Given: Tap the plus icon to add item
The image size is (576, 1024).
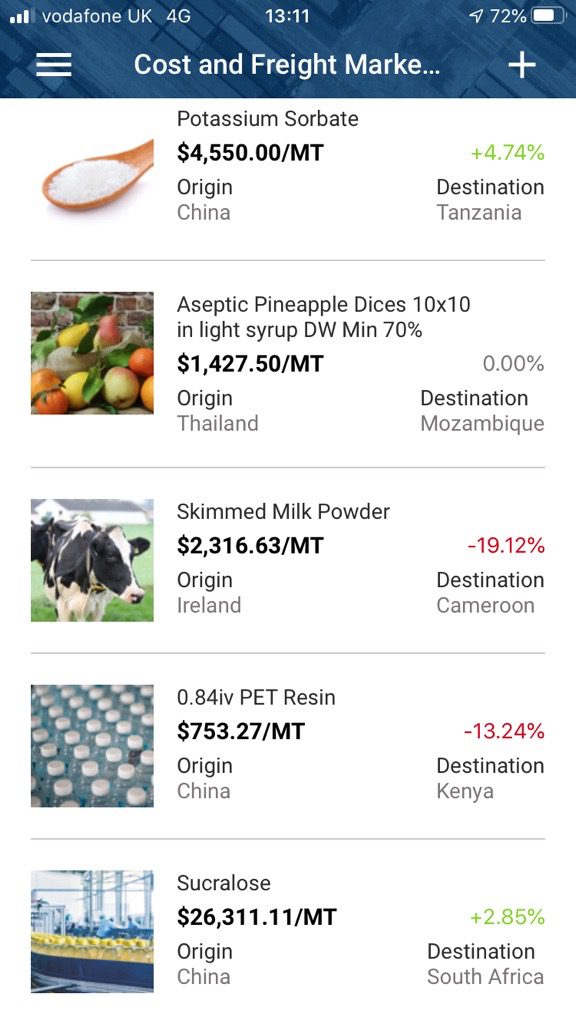Looking at the screenshot, I should tap(522, 65).
